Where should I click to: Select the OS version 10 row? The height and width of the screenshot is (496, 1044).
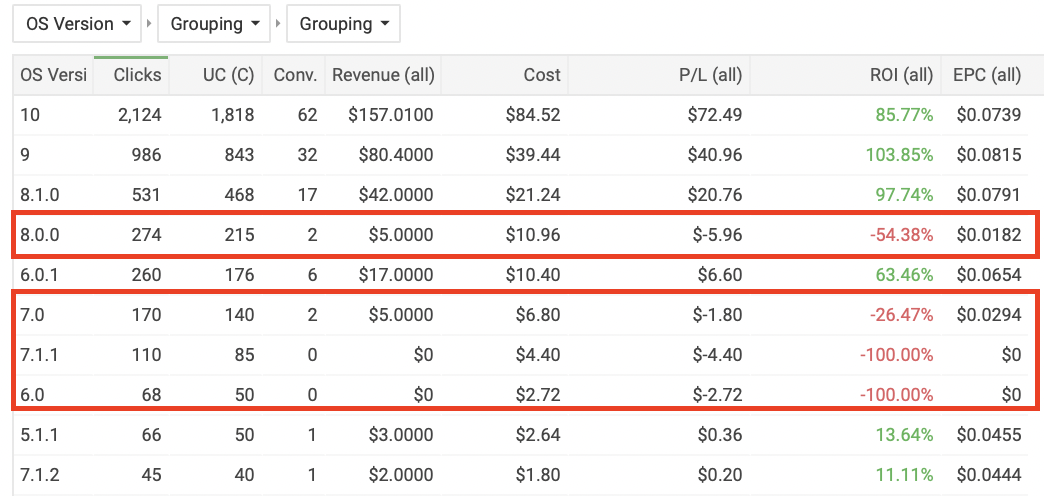coord(521,115)
